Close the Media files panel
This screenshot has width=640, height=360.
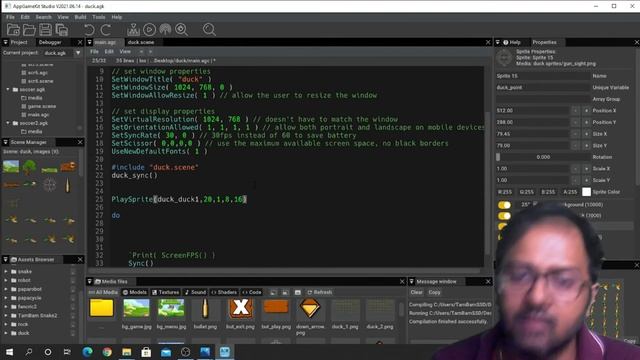click(402, 282)
